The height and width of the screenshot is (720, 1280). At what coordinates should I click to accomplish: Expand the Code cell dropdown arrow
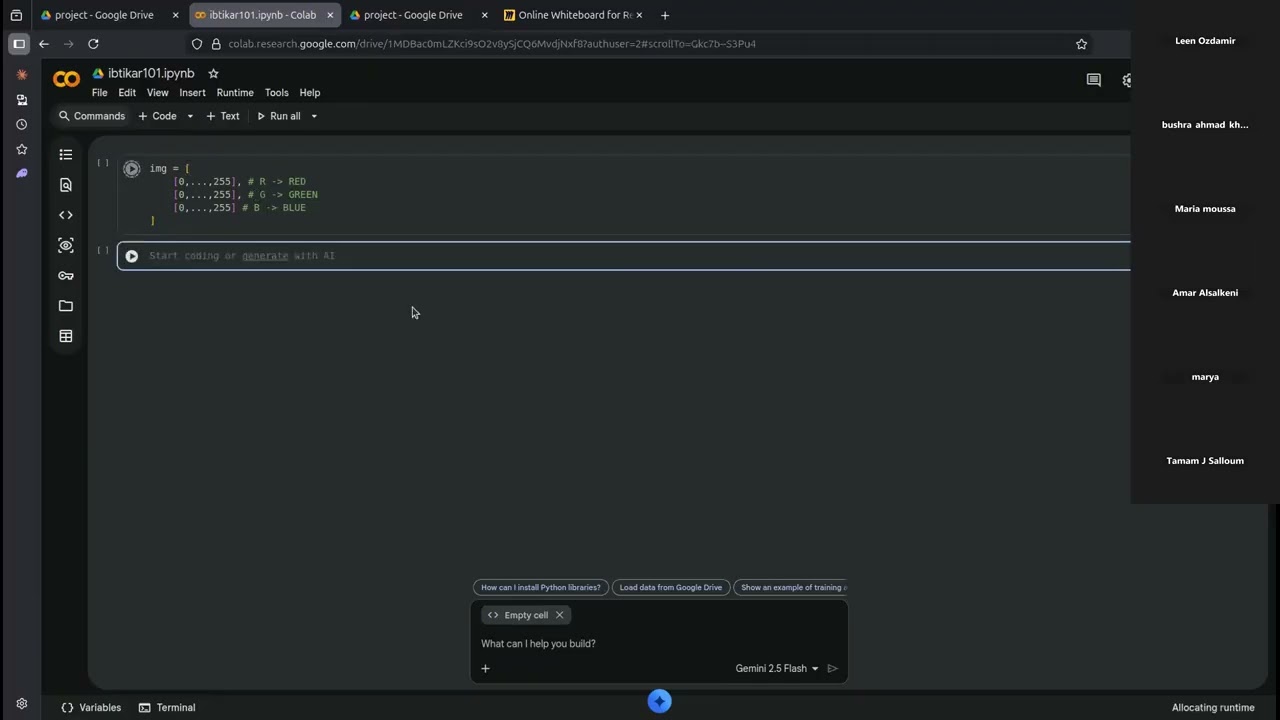pyautogui.click(x=190, y=116)
